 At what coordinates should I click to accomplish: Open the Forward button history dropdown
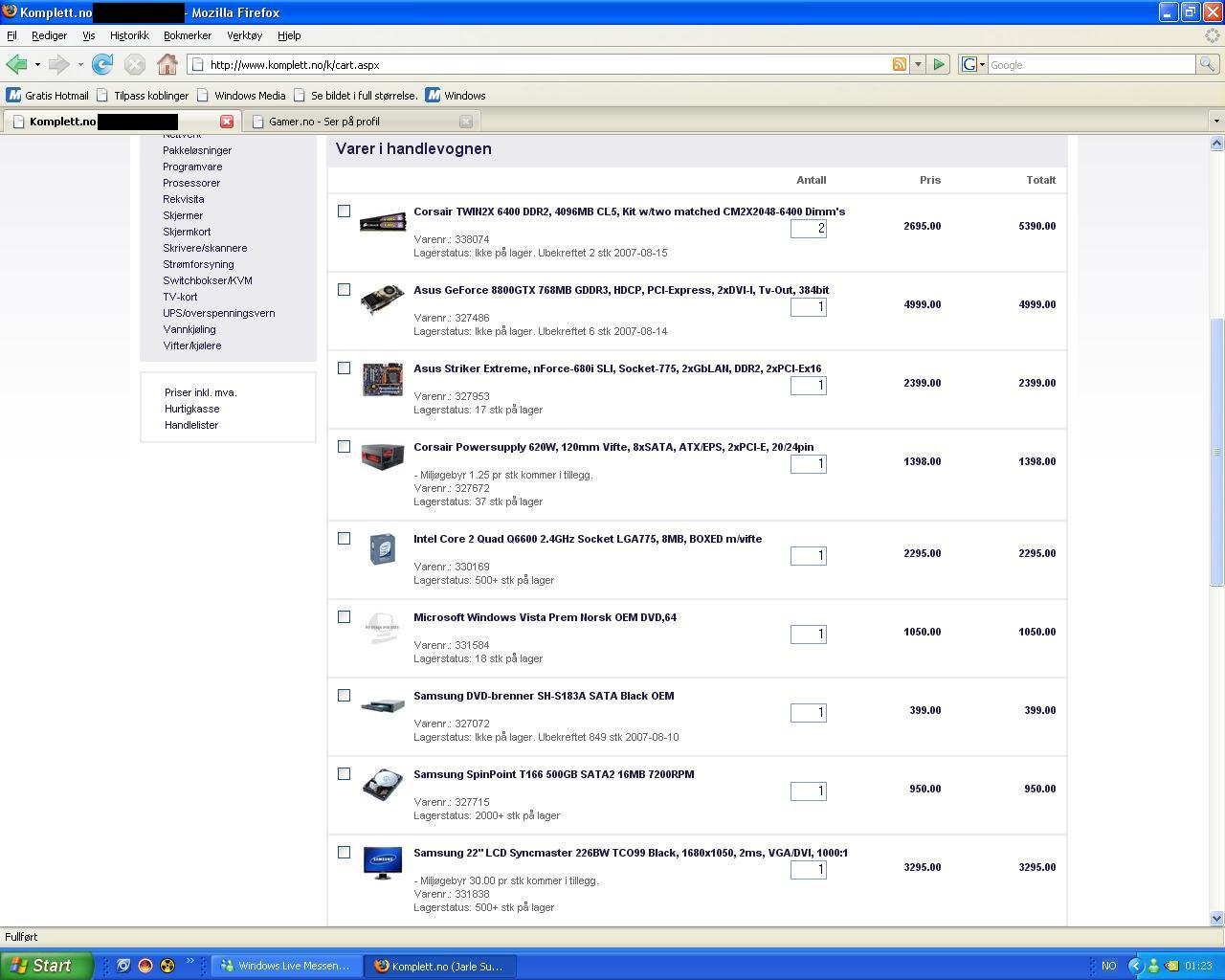click(80, 64)
